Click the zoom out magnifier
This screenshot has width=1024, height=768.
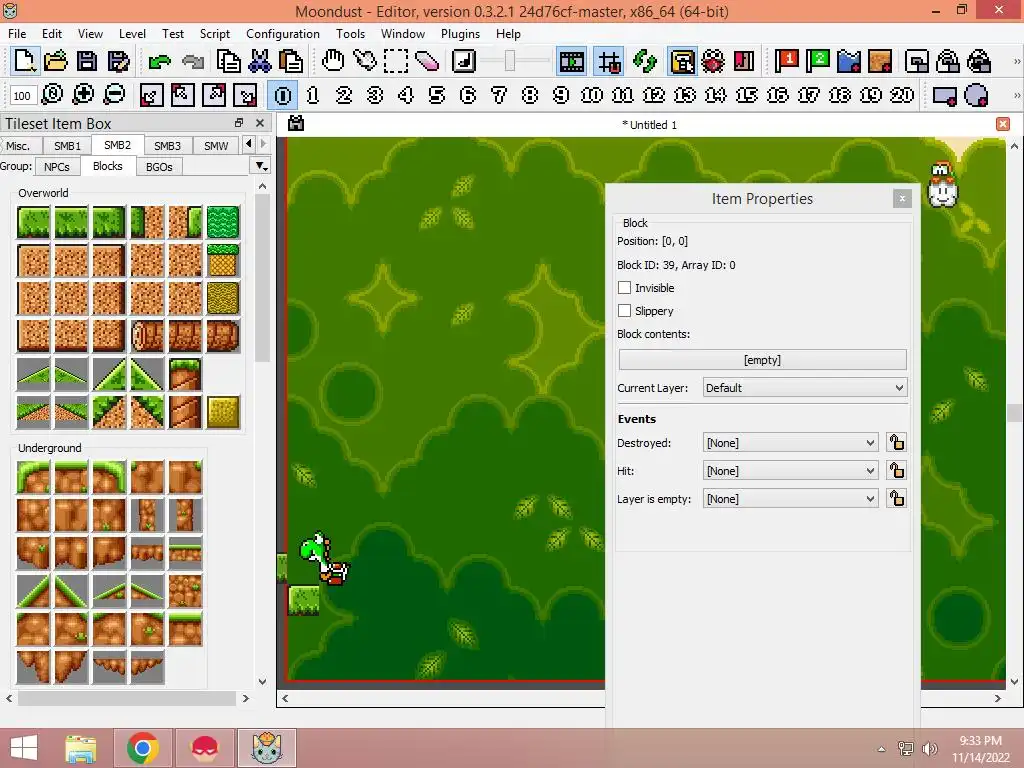[114, 95]
